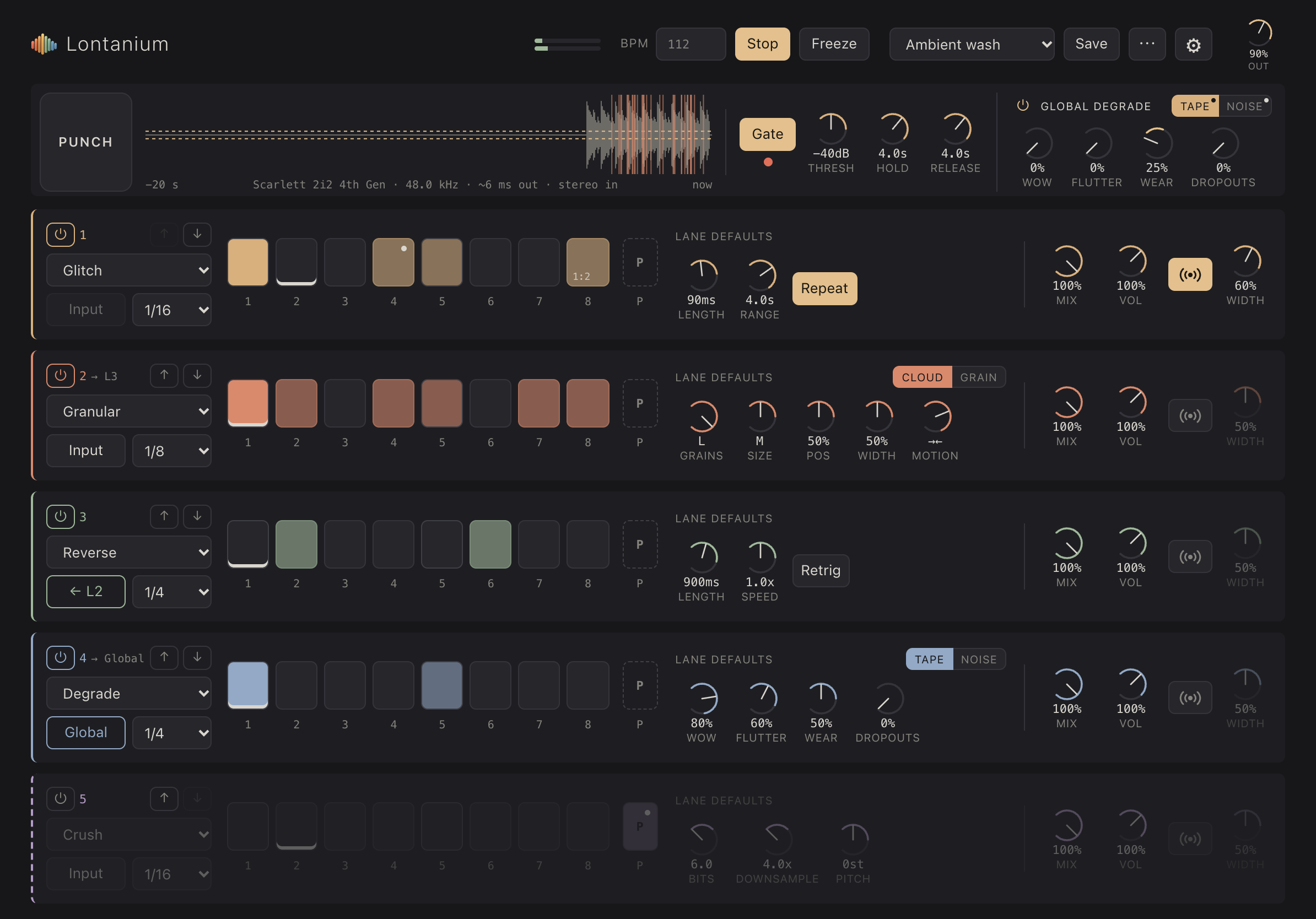Open lane 4 Degrade effect dropdown
The image size is (1316, 919).
[128, 693]
